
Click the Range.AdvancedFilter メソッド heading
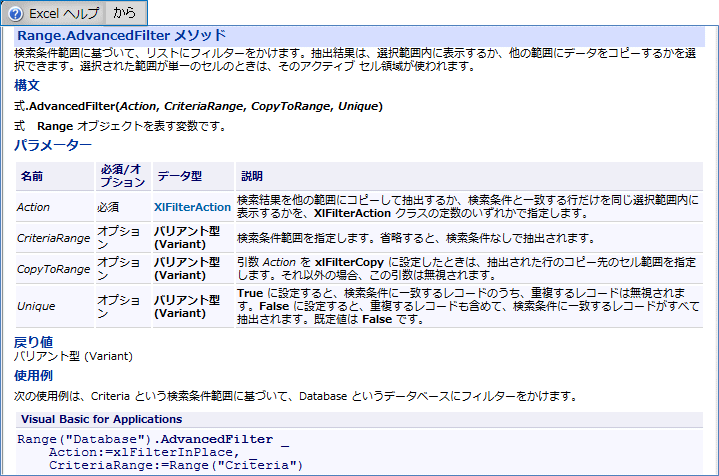pyautogui.click(x=122, y=35)
